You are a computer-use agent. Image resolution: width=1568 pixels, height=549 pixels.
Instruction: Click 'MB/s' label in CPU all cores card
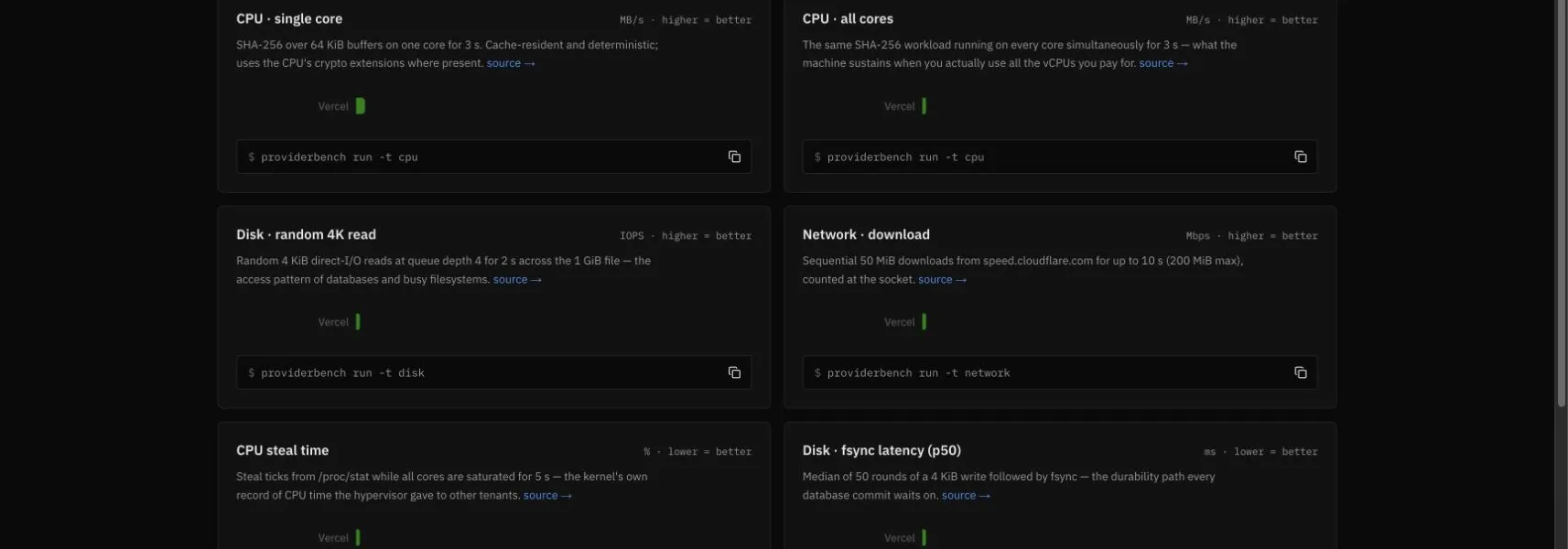1198,20
